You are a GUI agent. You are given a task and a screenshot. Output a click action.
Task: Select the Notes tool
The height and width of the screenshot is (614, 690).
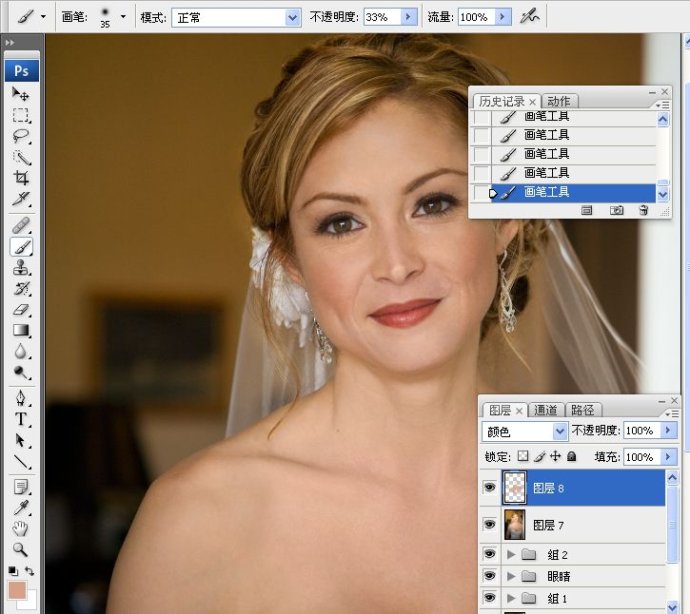20,487
